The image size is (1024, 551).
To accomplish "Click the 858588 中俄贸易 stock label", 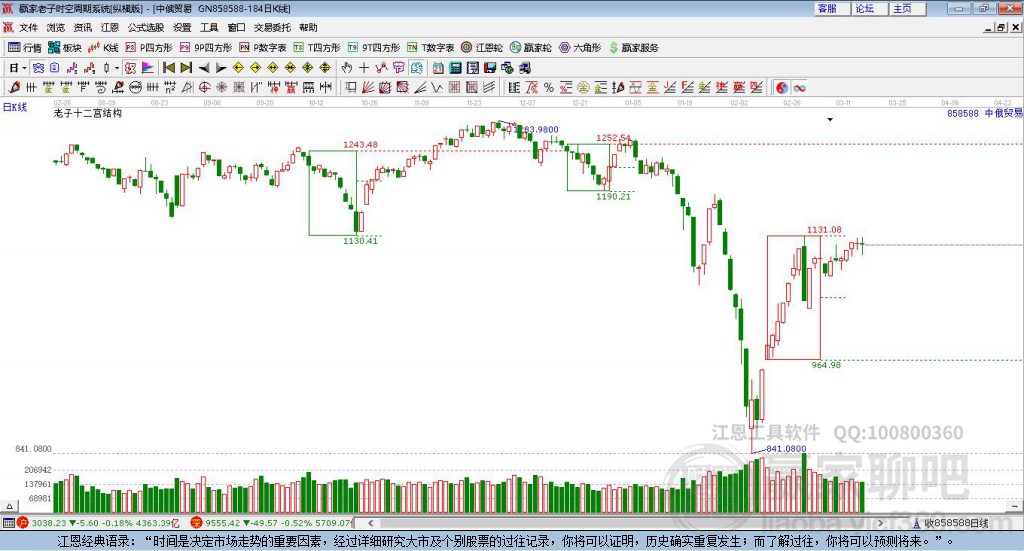I will pos(984,113).
